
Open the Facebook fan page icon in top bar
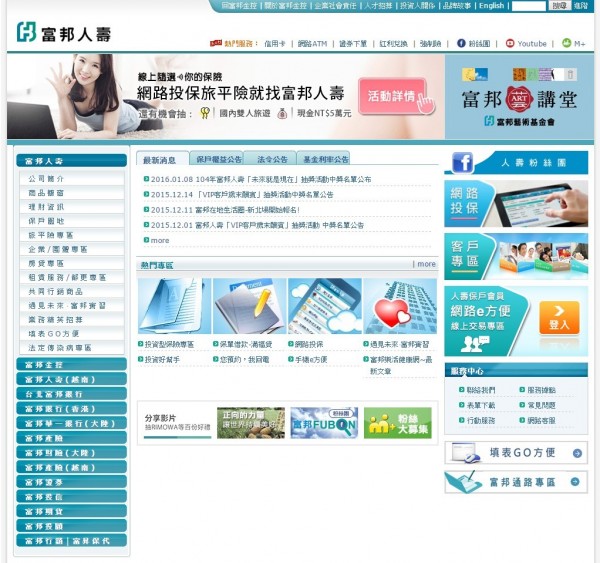(x=461, y=43)
